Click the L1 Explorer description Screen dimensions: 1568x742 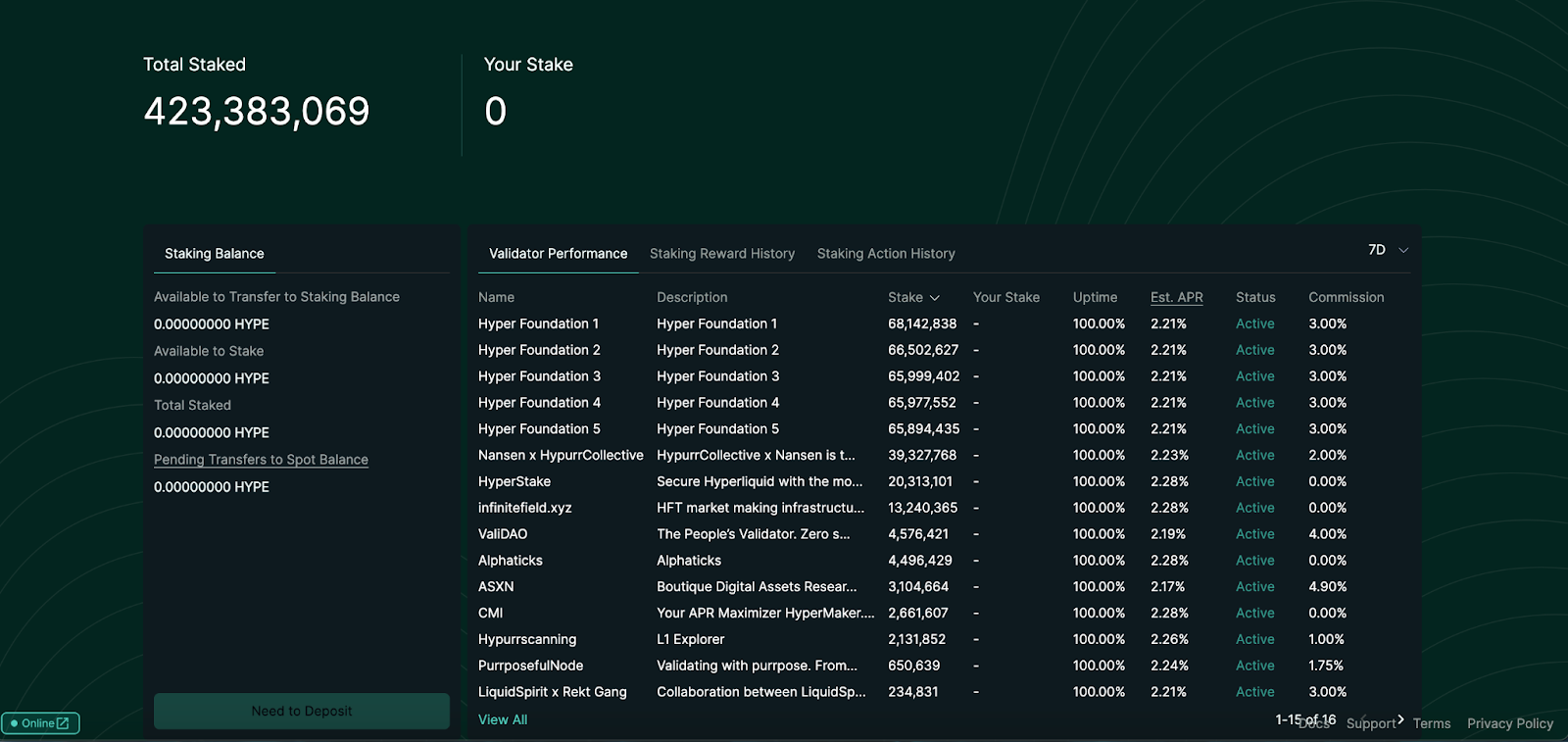pyautogui.click(x=691, y=640)
